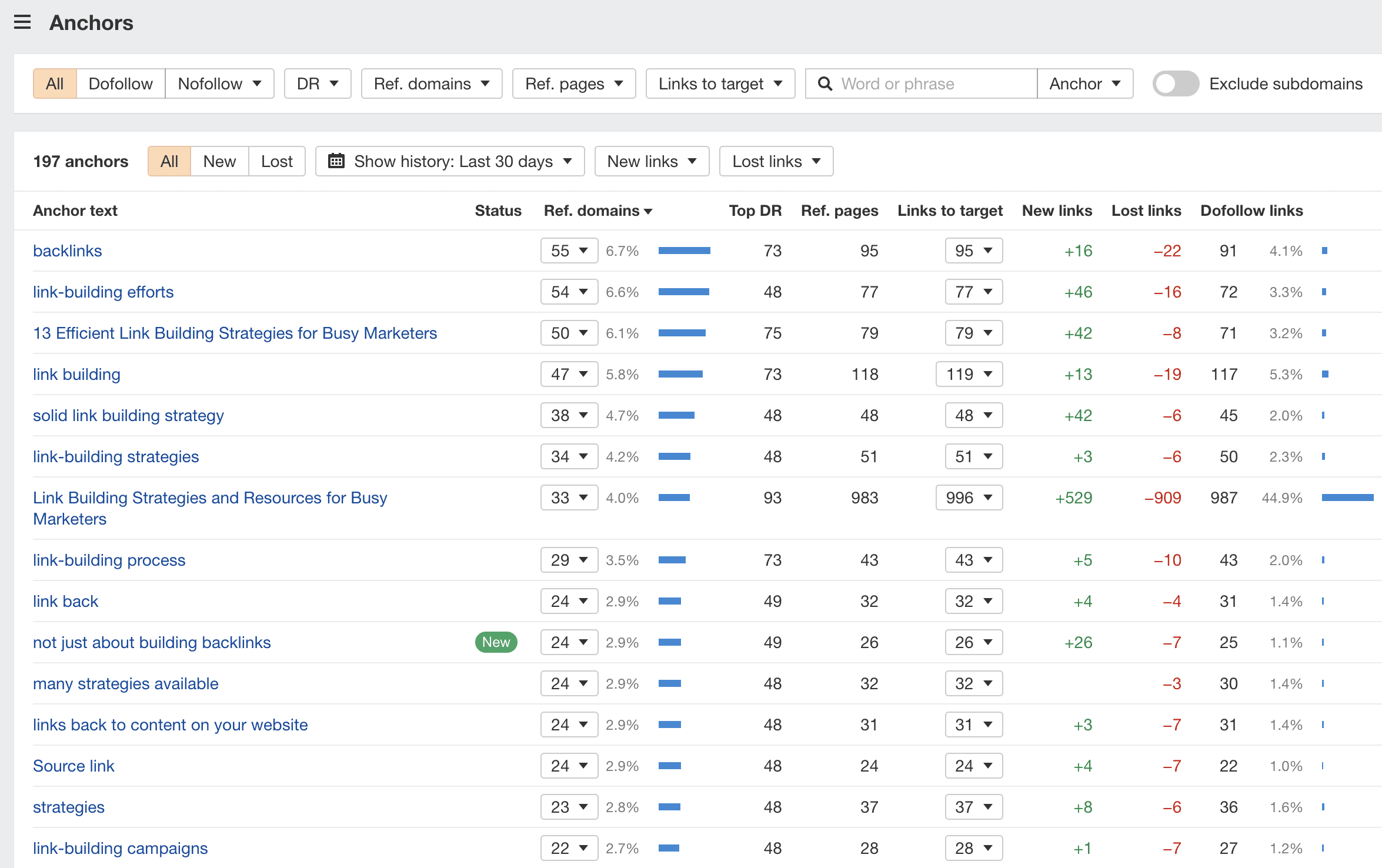Click the 44.9% dofollow bar
Image resolution: width=1382 pixels, height=868 pixels.
point(1347,498)
